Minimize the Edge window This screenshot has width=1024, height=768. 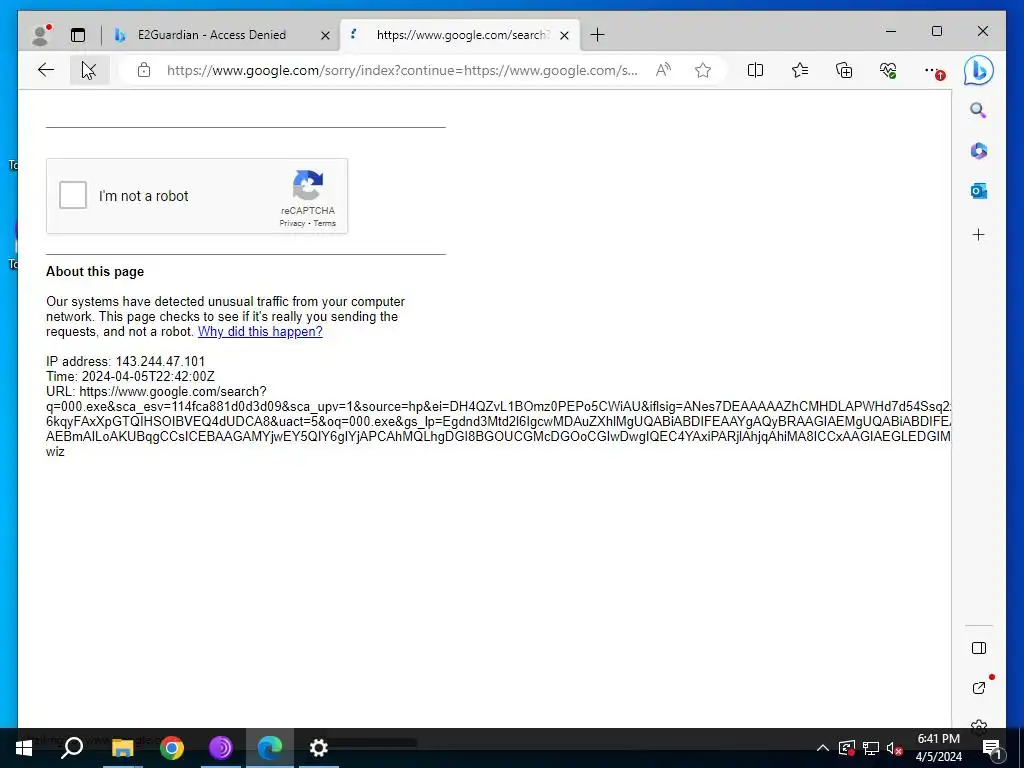[x=891, y=31]
